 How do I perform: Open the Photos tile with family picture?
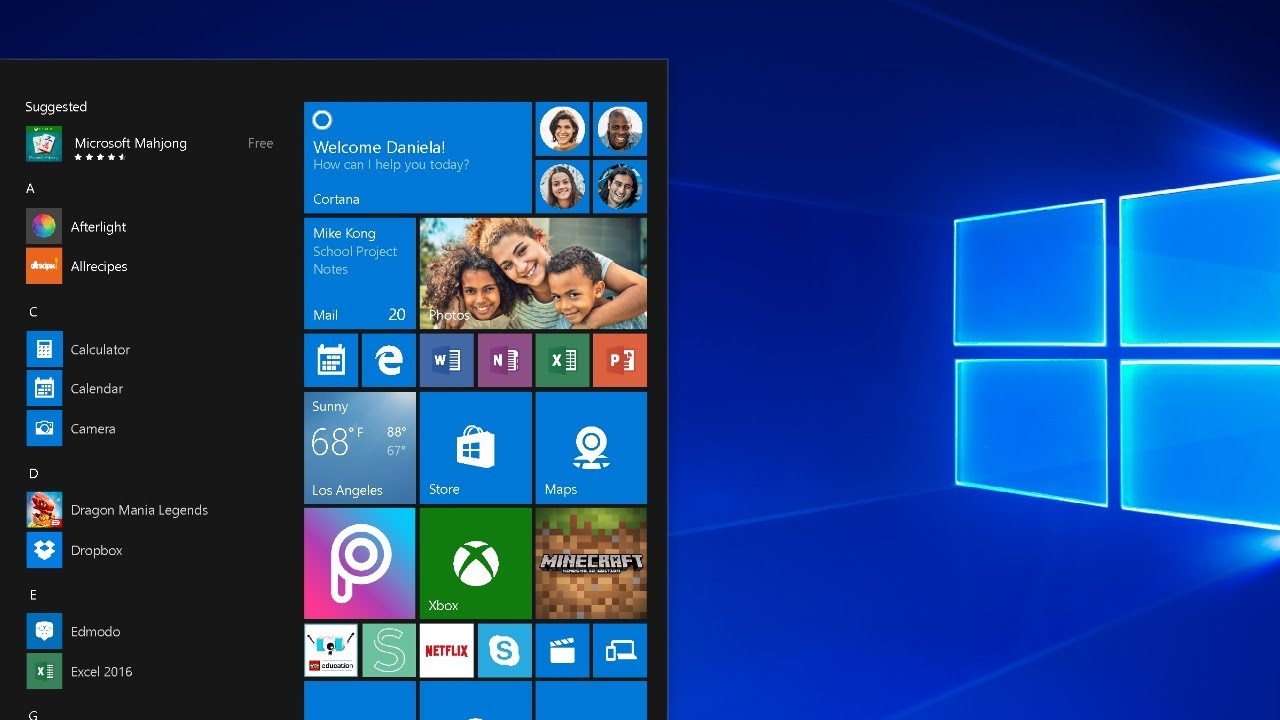click(x=533, y=274)
